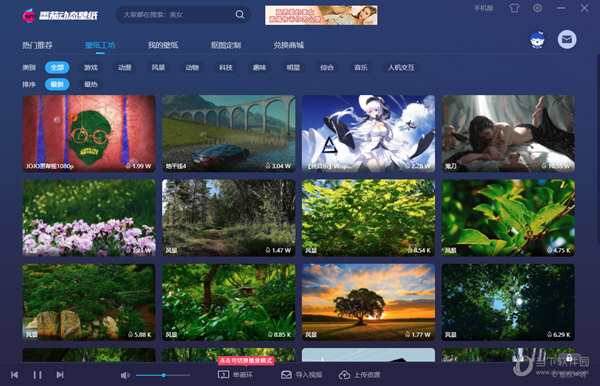
Task: Skip to the next wallpaper
Action: click(60, 375)
